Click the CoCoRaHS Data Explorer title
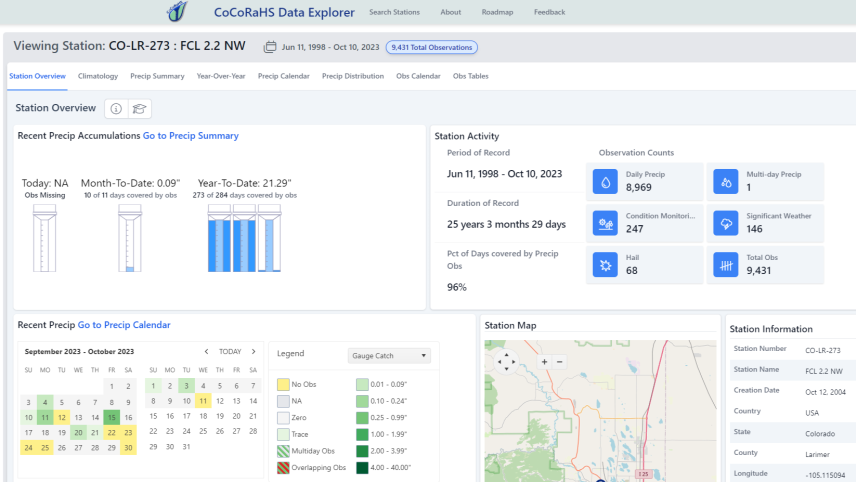Screen dimensions: 856x482 [x=284, y=12]
